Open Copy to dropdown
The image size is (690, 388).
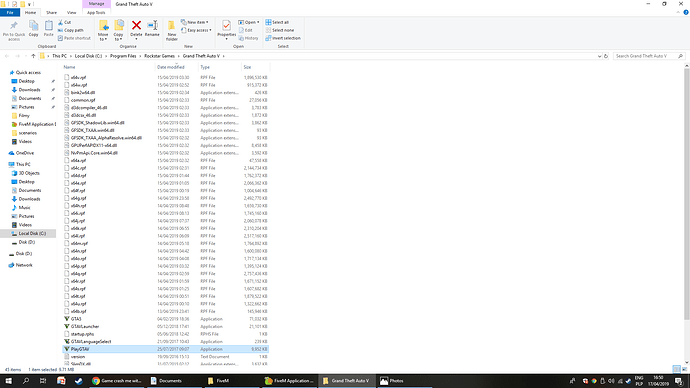click(x=118, y=31)
